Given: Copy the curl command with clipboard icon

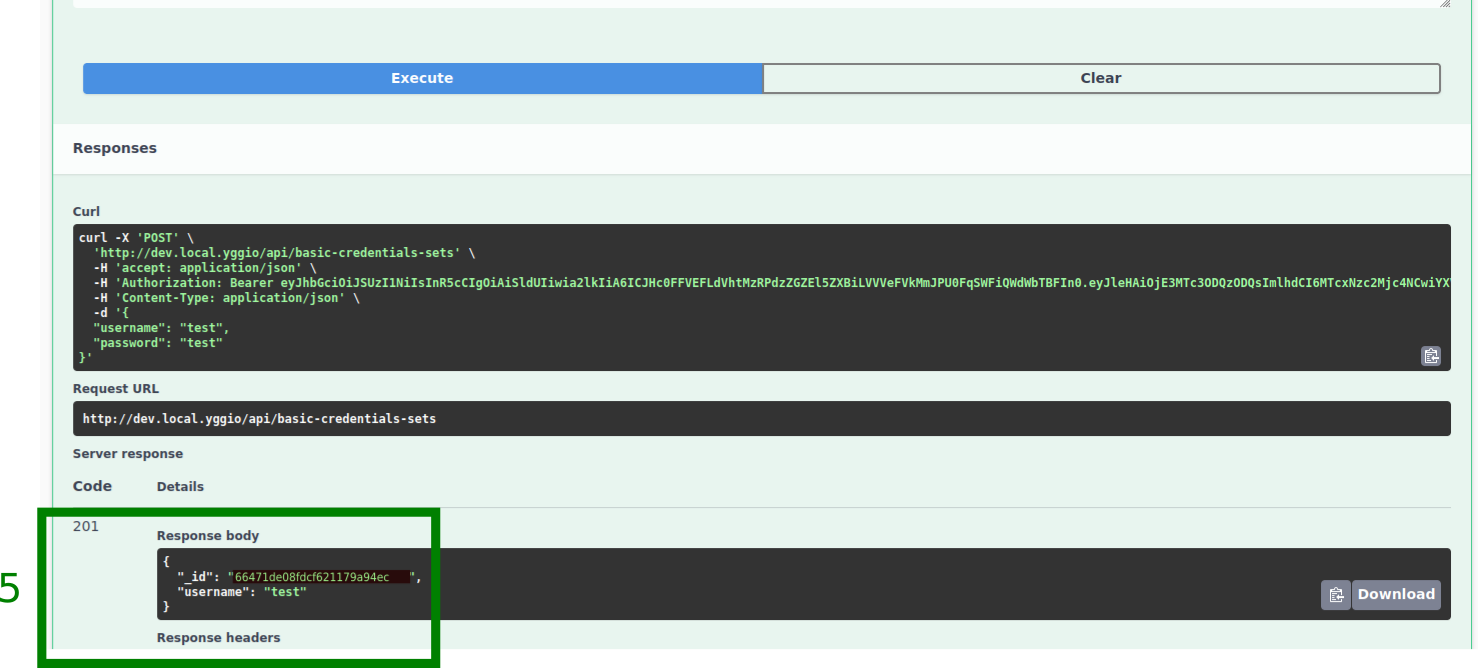Looking at the screenshot, I should pyautogui.click(x=1431, y=355).
